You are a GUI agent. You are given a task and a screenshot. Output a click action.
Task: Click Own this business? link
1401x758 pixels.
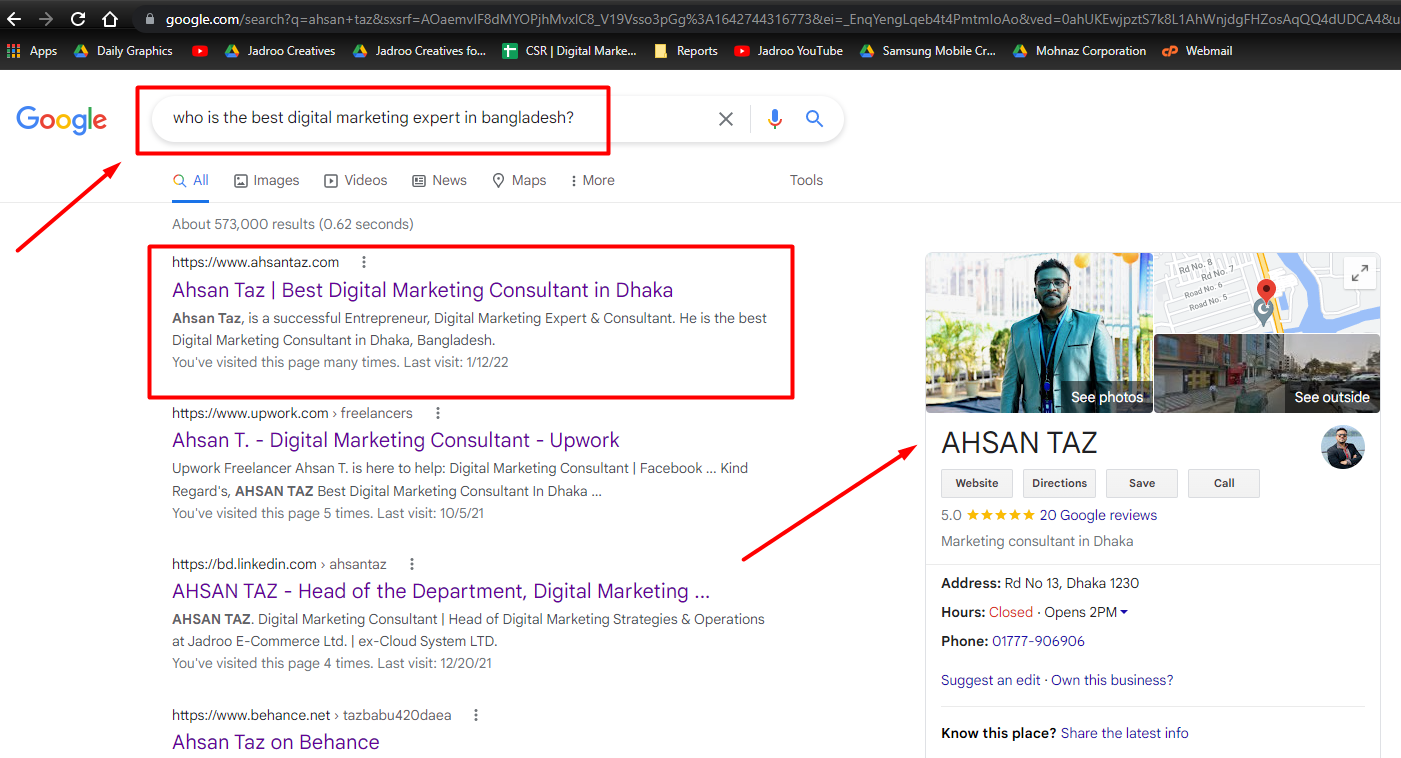coord(1112,680)
